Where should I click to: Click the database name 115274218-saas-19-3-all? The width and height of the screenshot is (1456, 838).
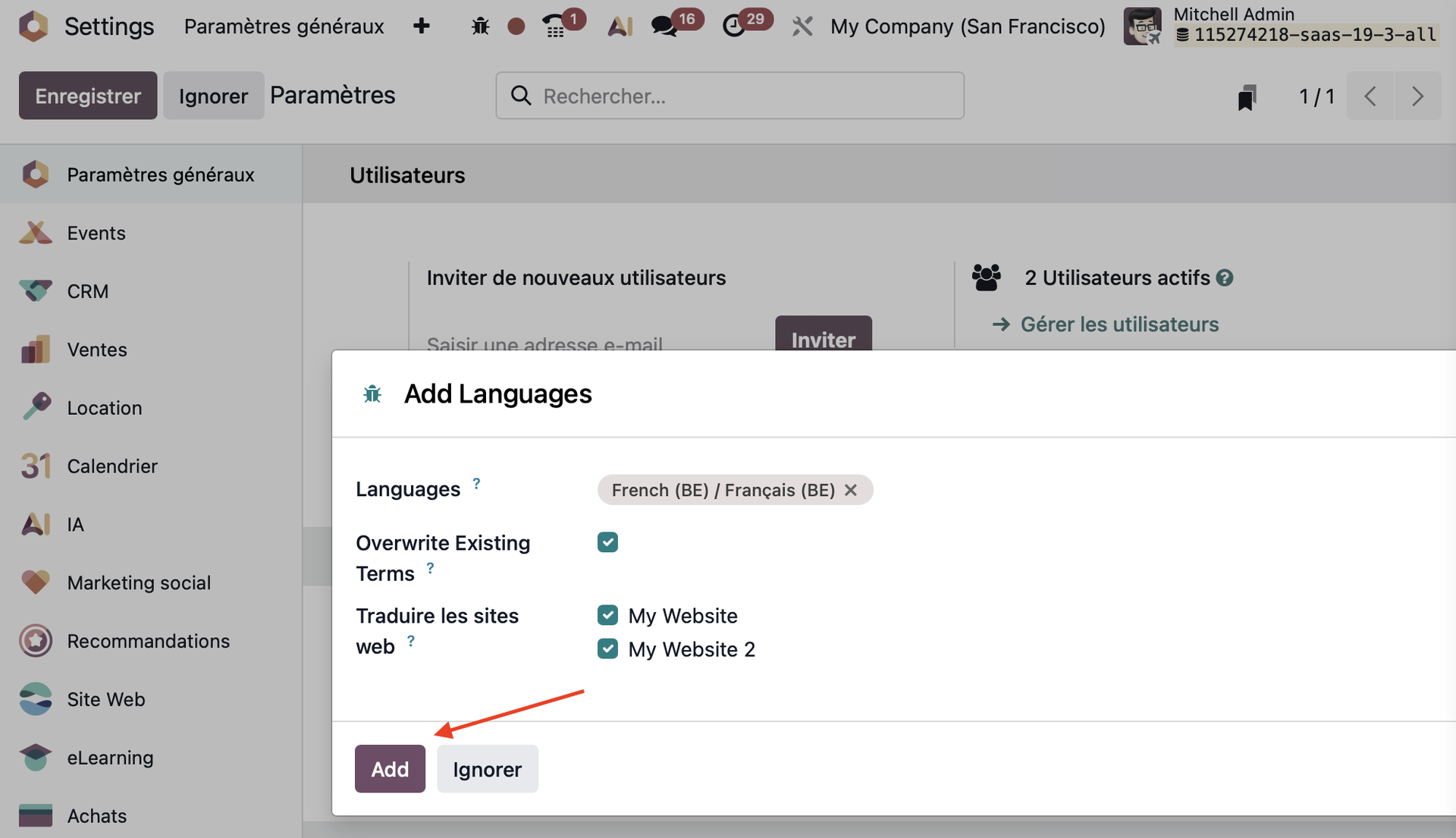(1314, 35)
